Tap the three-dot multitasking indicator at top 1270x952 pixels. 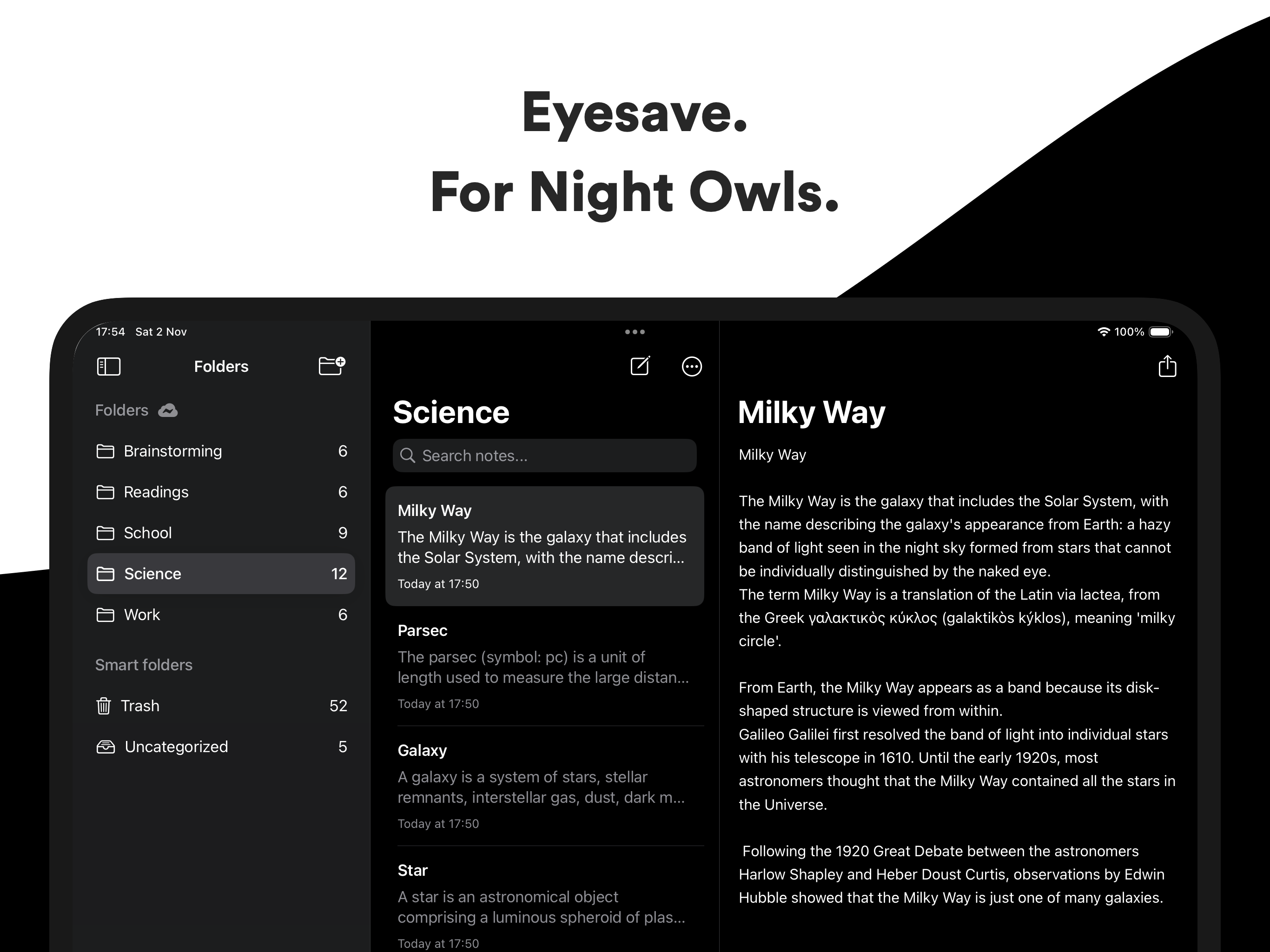tap(635, 332)
